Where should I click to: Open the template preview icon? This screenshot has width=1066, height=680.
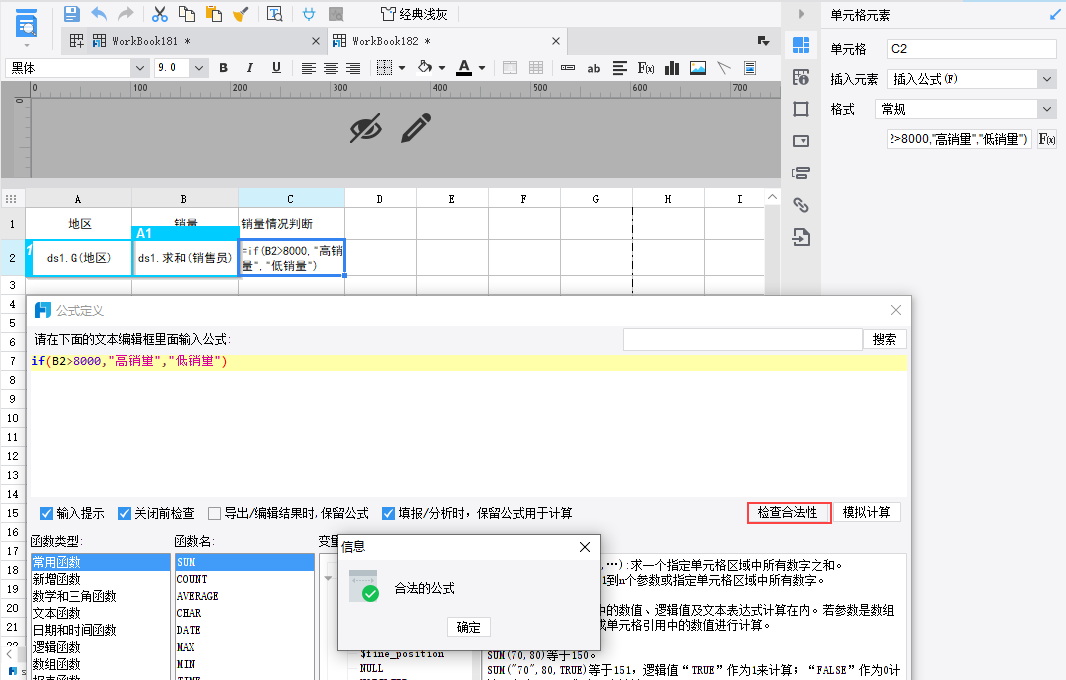(x=26, y=23)
